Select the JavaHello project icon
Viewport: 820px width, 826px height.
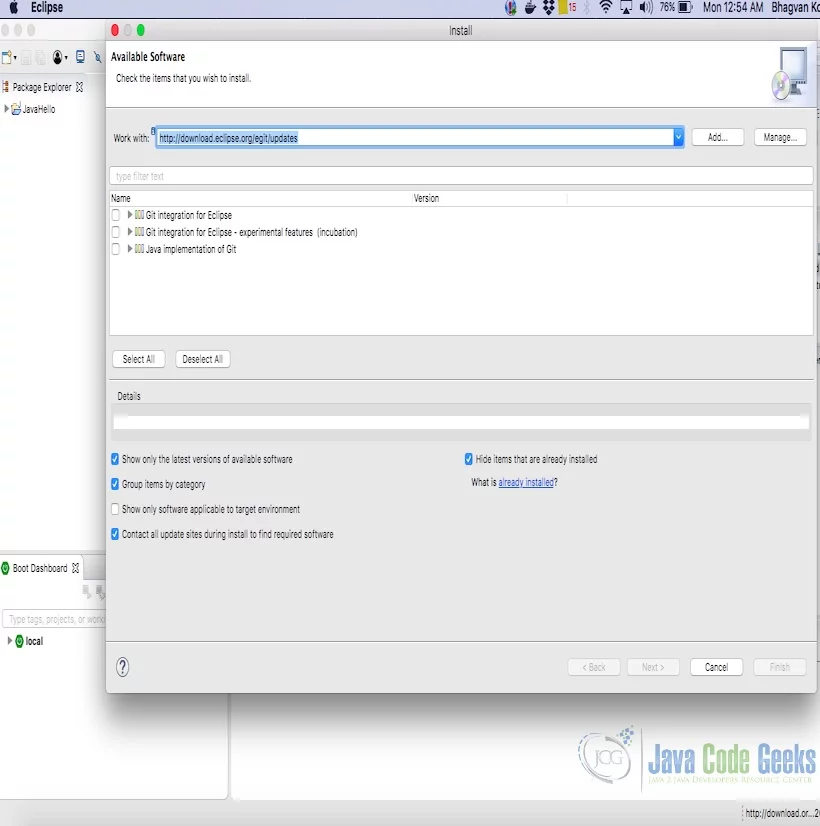(x=16, y=109)
